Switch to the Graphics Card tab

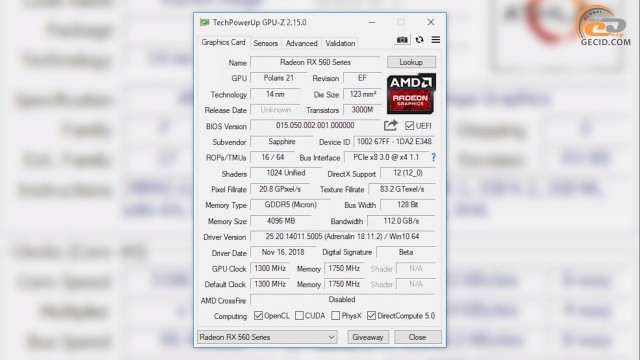(x=223, y=42)
